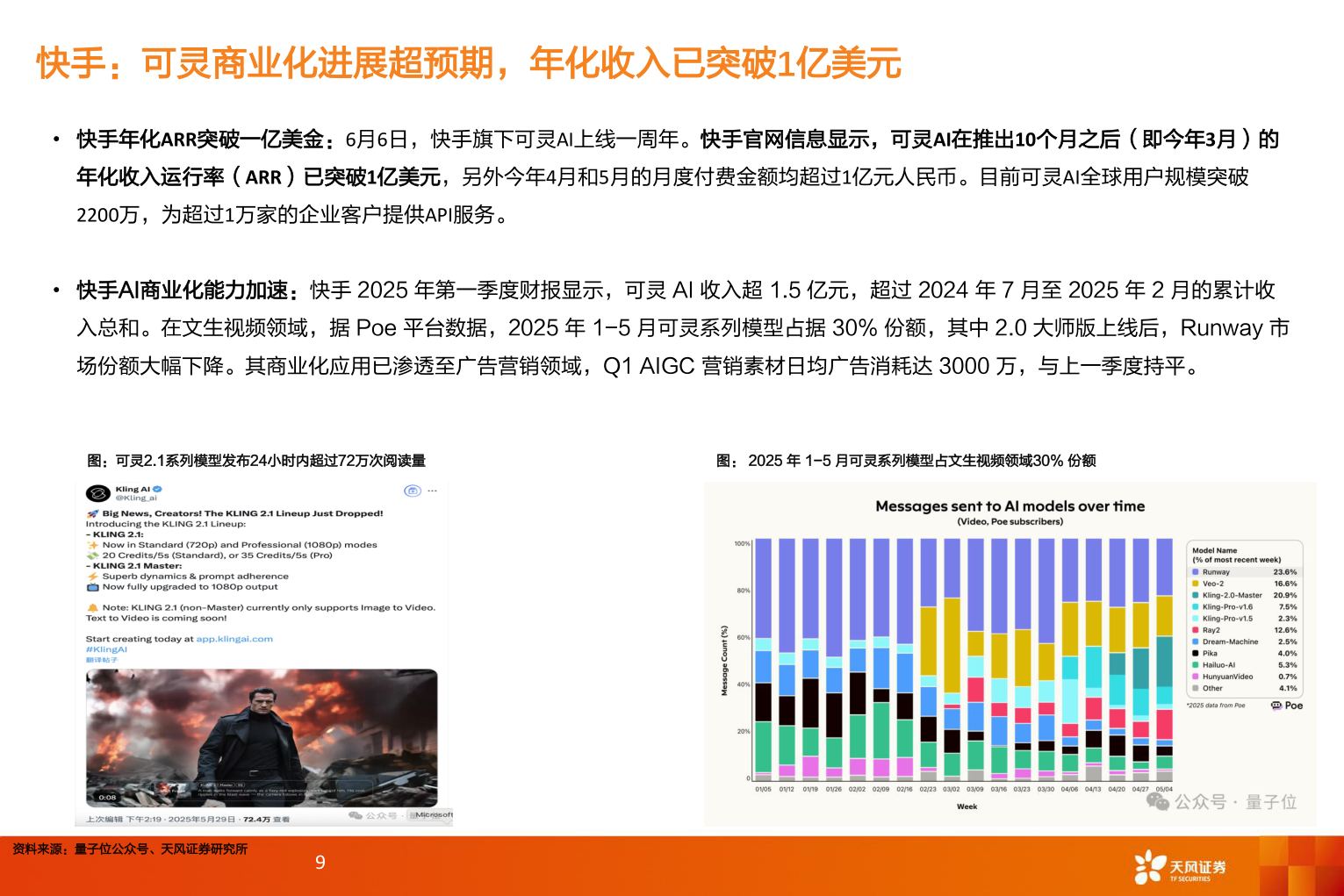Click the rocket emoji in the tweet headline

(92, 513)
